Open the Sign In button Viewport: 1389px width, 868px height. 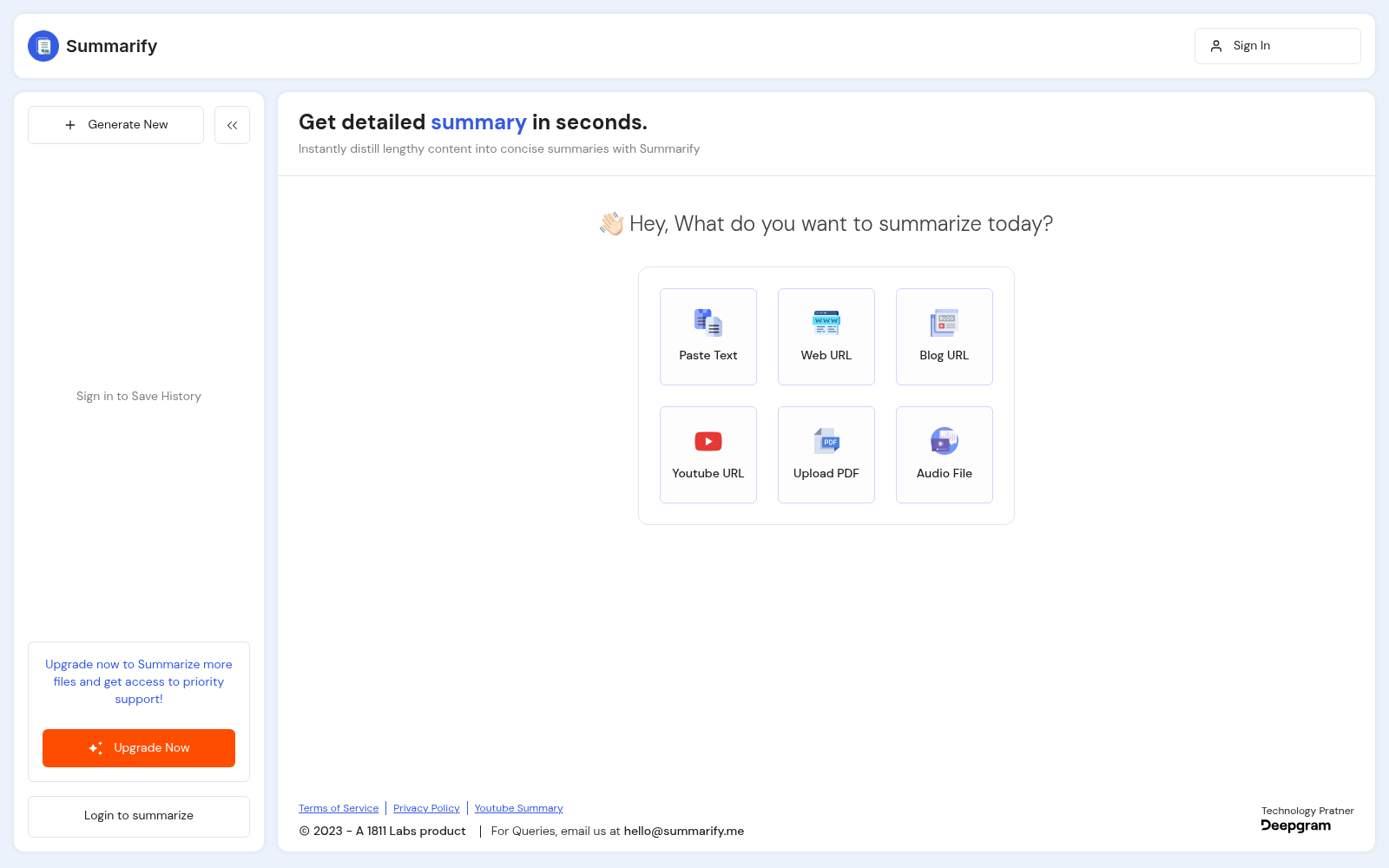(1277, 46)
